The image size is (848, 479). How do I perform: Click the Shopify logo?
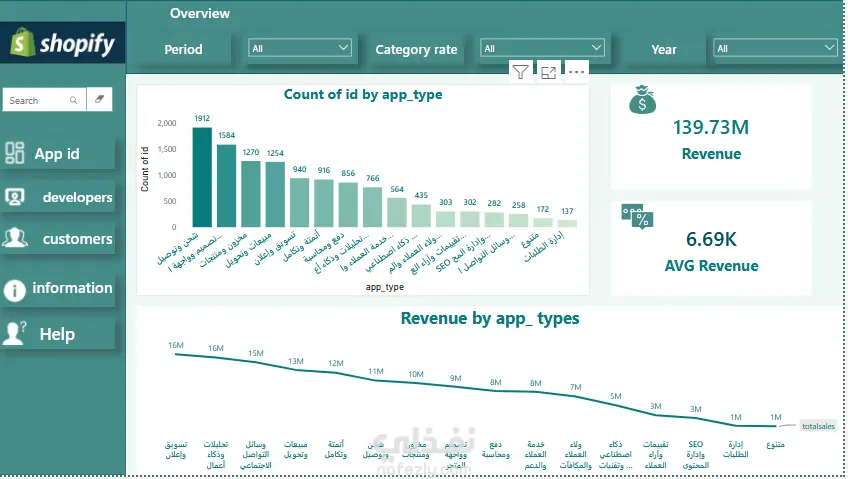tap(63, 43)
